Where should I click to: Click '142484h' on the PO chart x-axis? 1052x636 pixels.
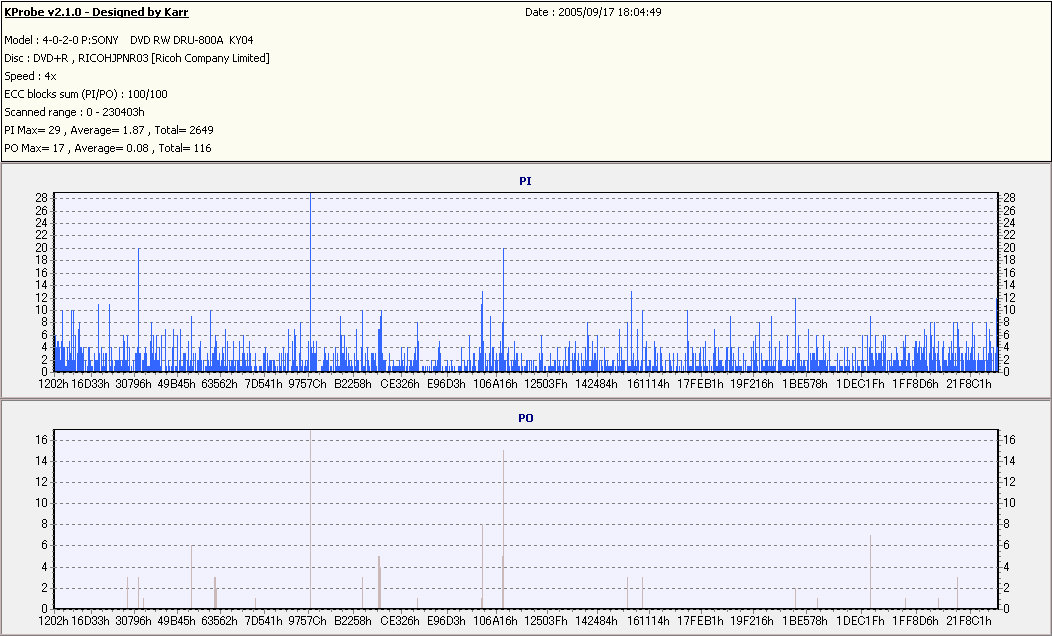pyautogui.click(x=596, y=621)
